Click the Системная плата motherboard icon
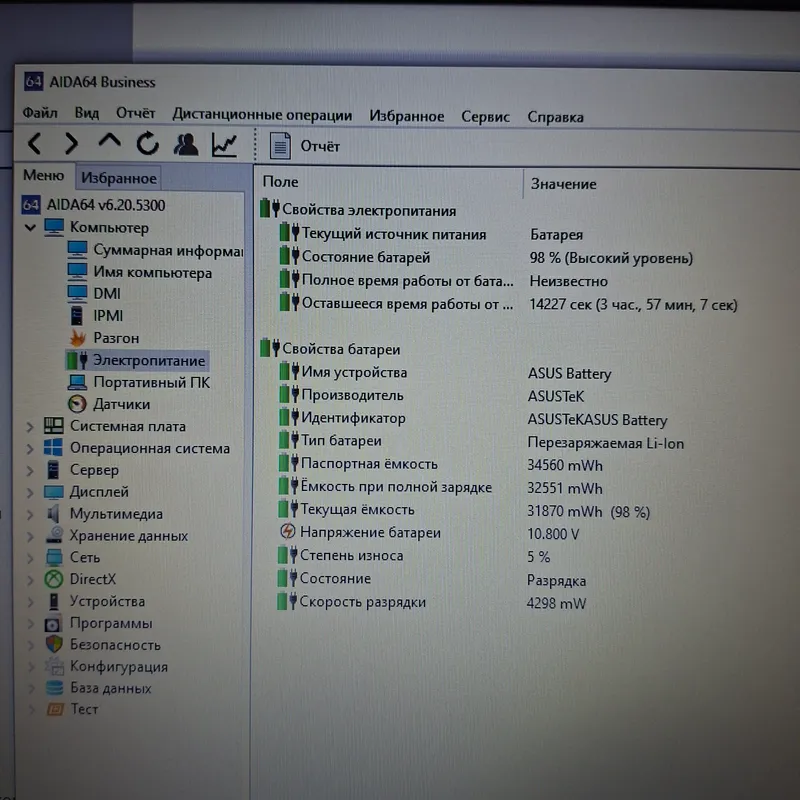 54,426
